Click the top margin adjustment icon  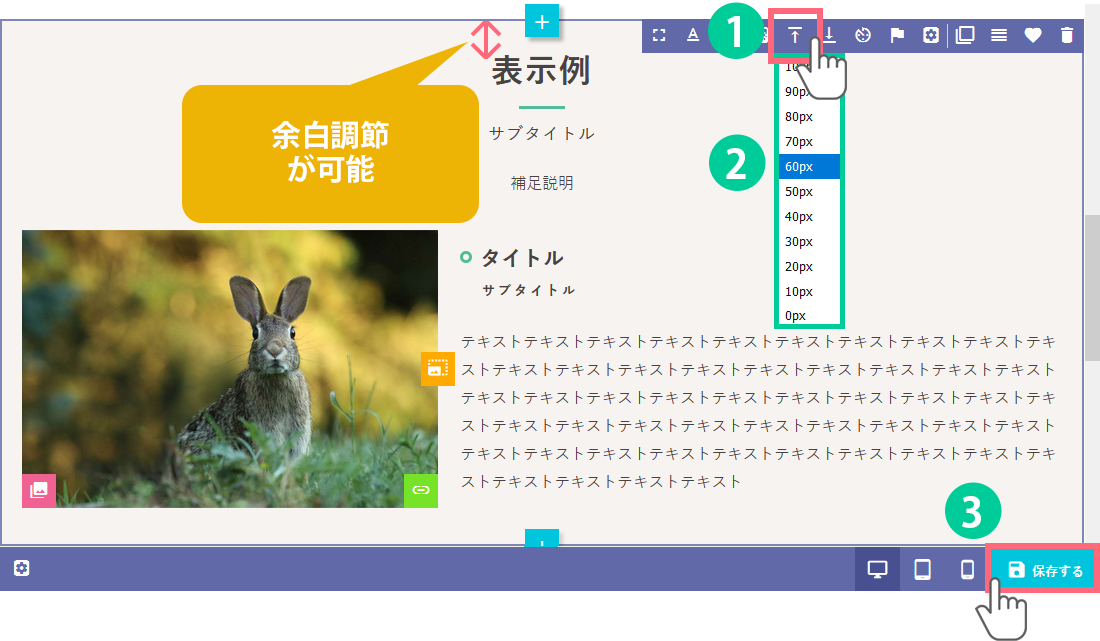click(795, 36)
